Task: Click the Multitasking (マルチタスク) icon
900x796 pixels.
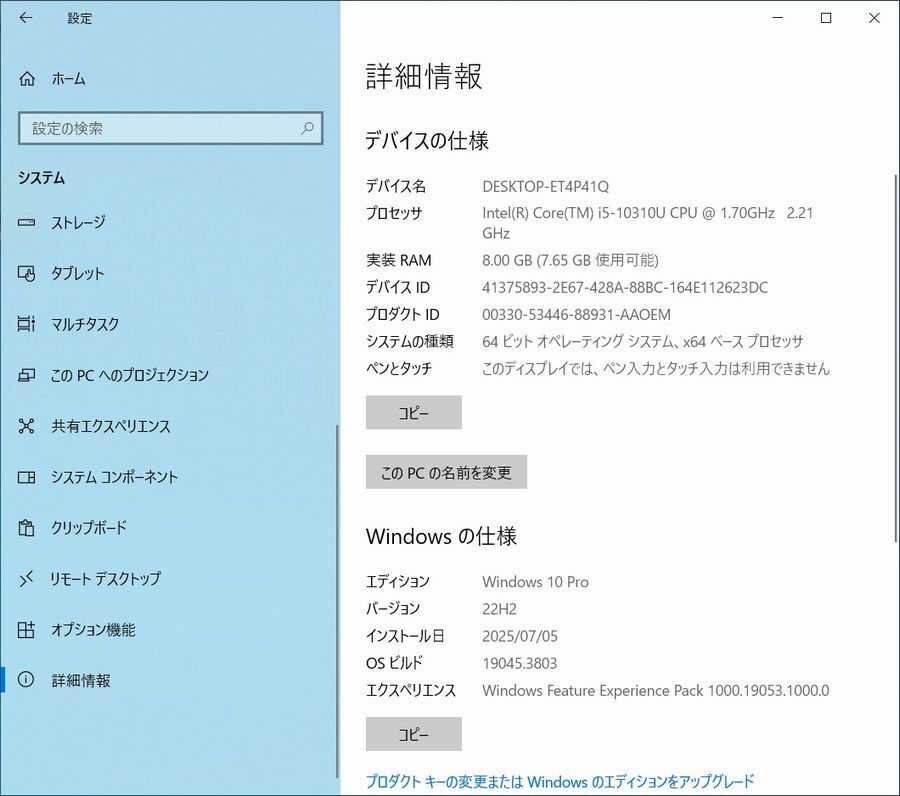Action: pyautogui.click(x=26, y=324)
